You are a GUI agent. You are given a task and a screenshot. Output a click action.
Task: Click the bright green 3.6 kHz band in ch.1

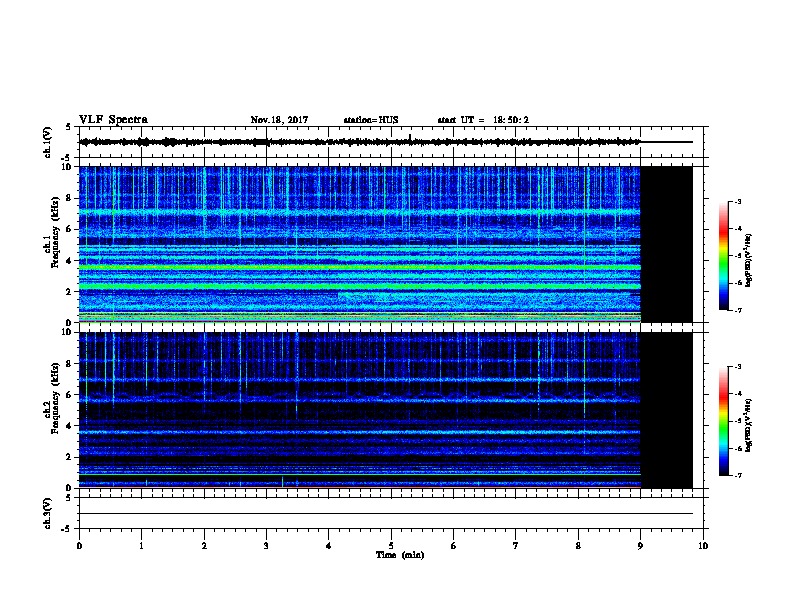point(360,267)
